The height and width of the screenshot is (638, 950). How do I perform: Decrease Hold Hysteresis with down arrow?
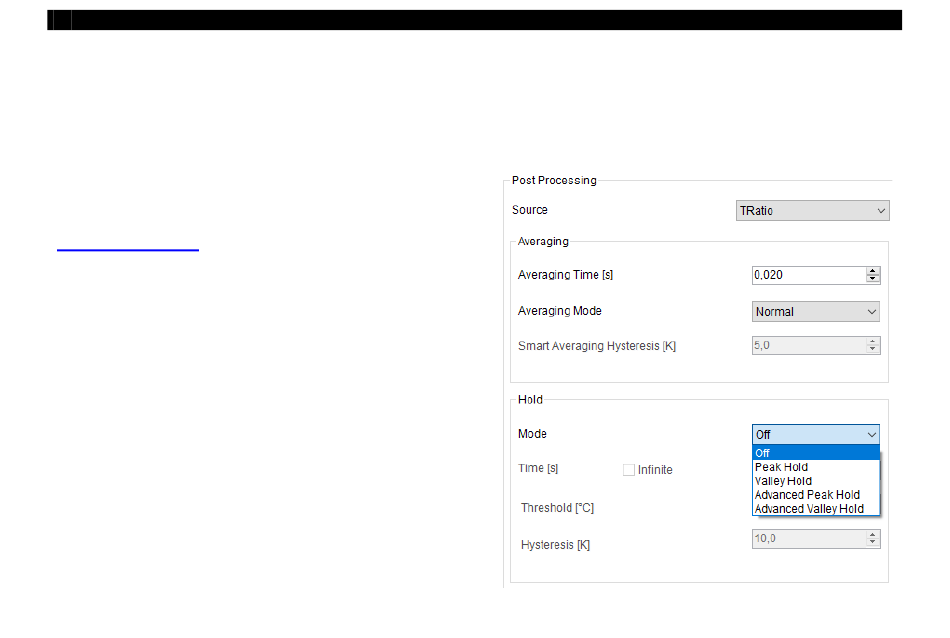coord(872,543)
